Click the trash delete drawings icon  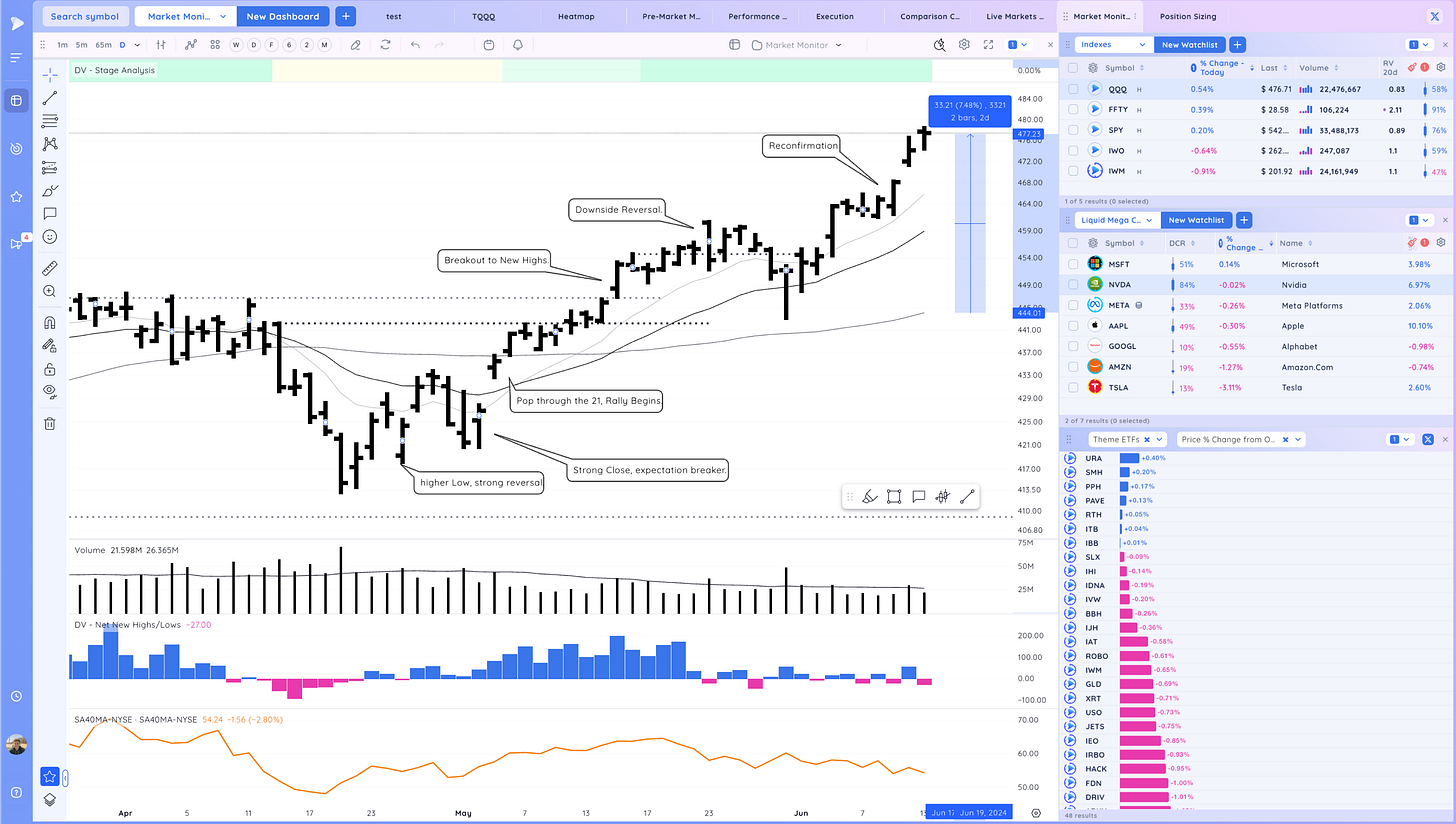click(x=50, y=424)
